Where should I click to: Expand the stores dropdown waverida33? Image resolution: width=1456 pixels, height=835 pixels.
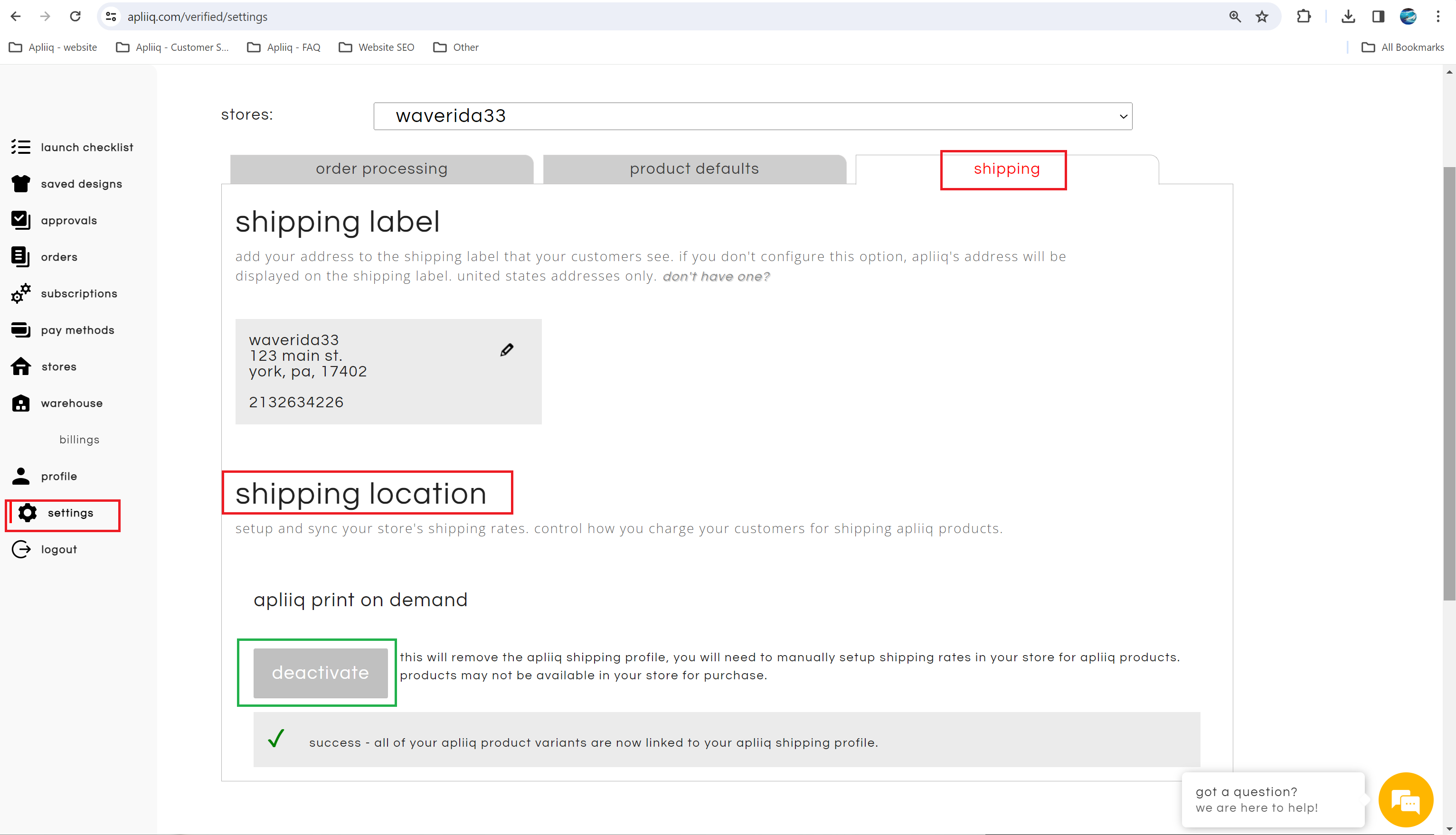click(752, 116)
